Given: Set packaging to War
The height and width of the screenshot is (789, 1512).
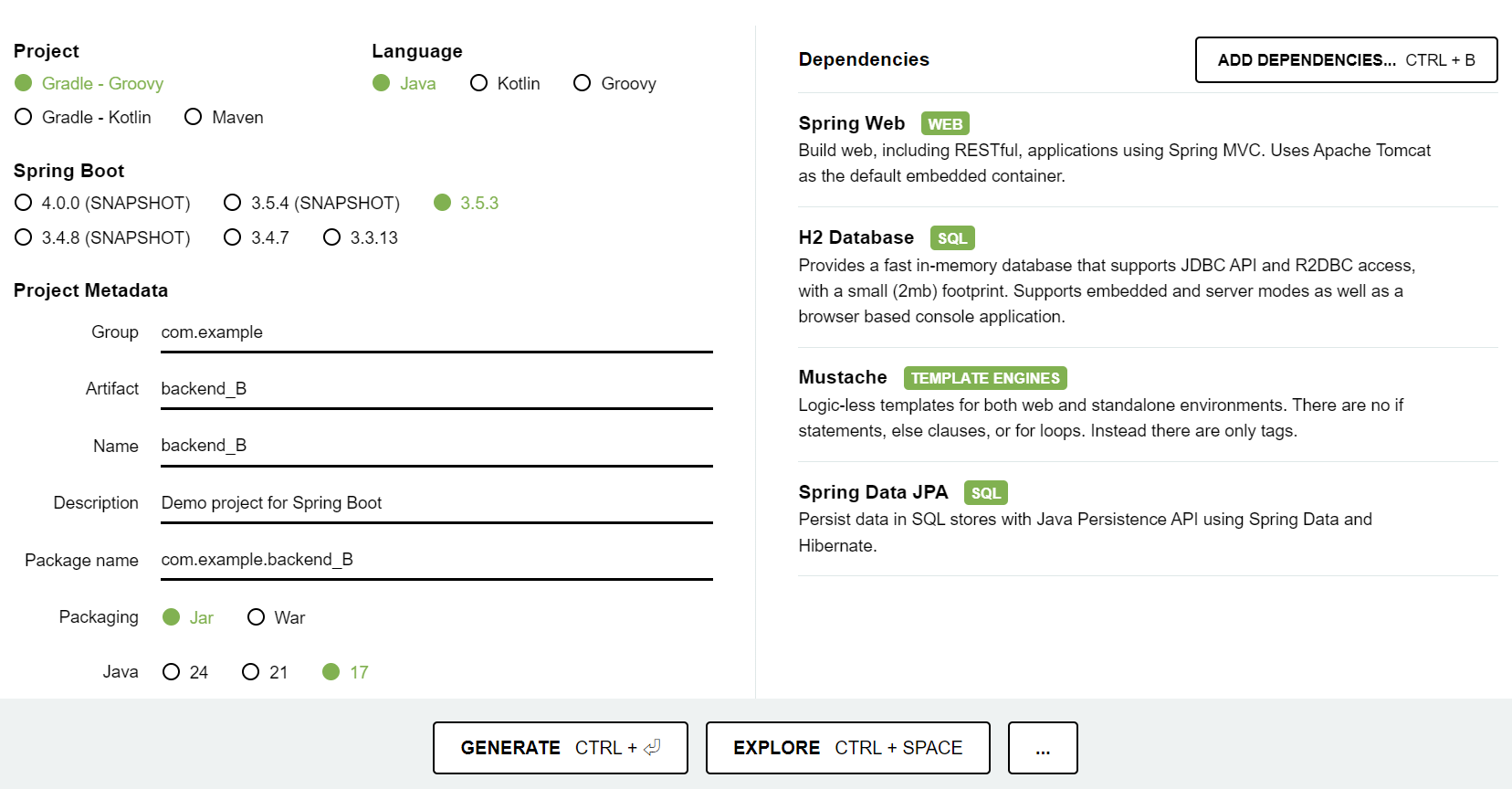Looking at the screenshot, I should 276,617.
